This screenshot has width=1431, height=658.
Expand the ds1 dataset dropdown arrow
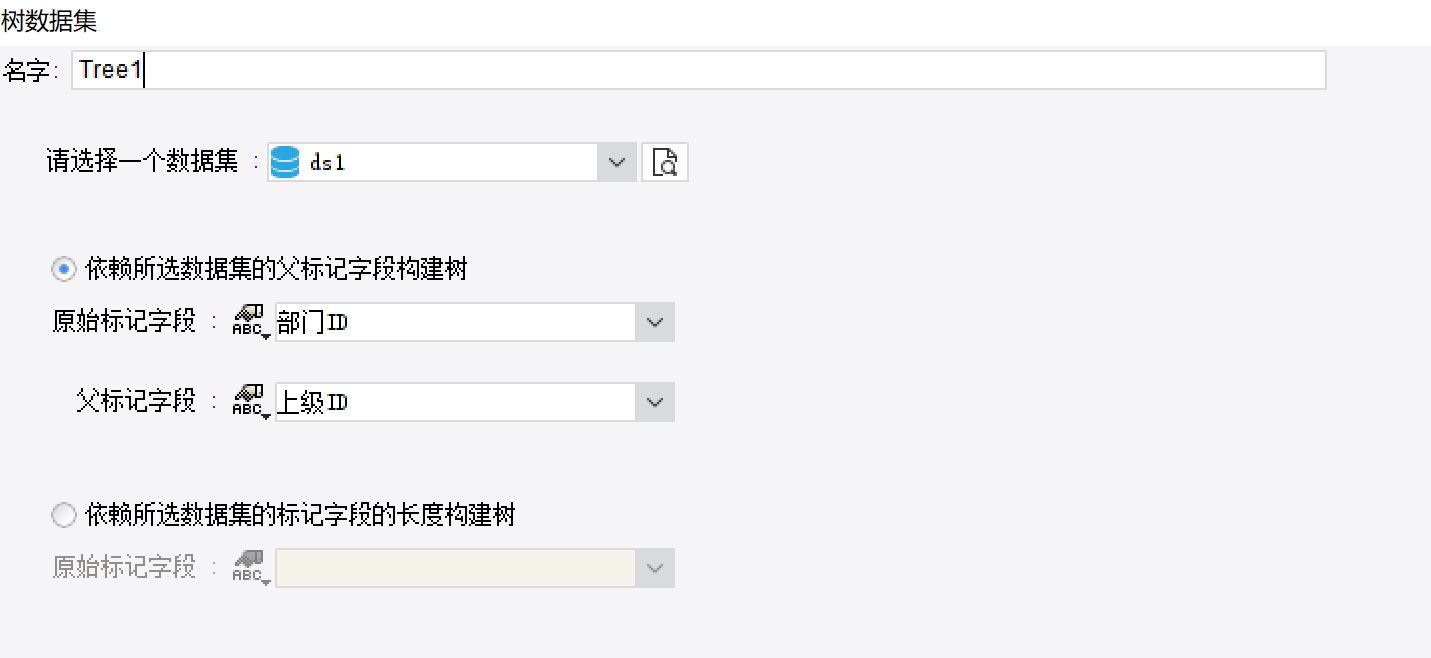coord(617,162)
